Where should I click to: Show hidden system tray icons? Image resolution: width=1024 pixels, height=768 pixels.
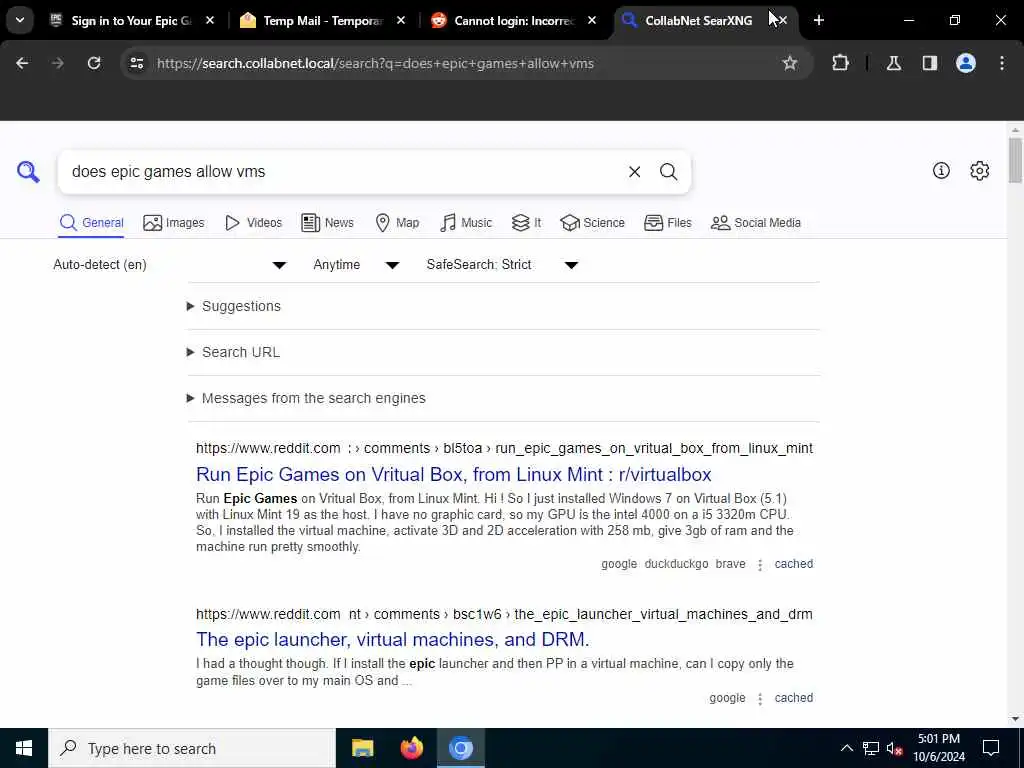846,748
